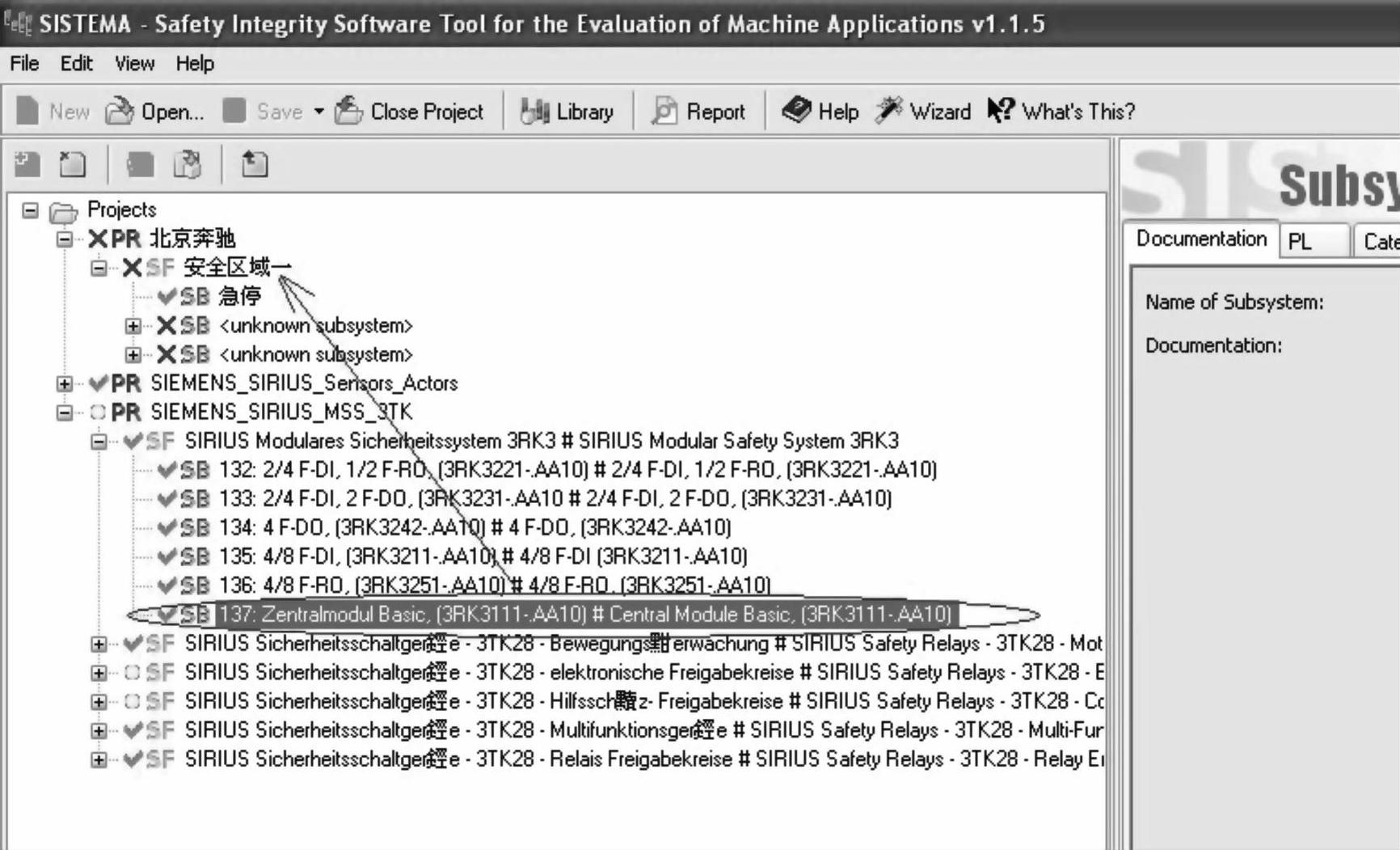This screenshot has height=850, width=1400.
Task: Click second icon in tree toolbar
Action: (73, 165)
